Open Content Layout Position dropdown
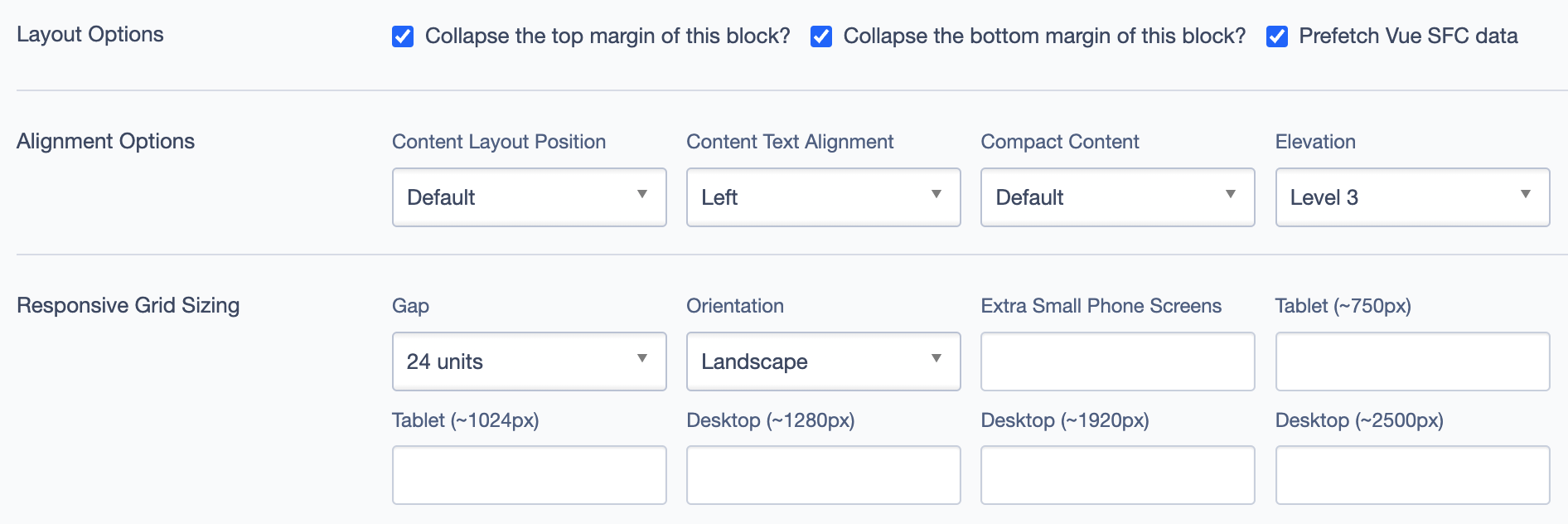The image size is (1568, 524). coord(529,197)
